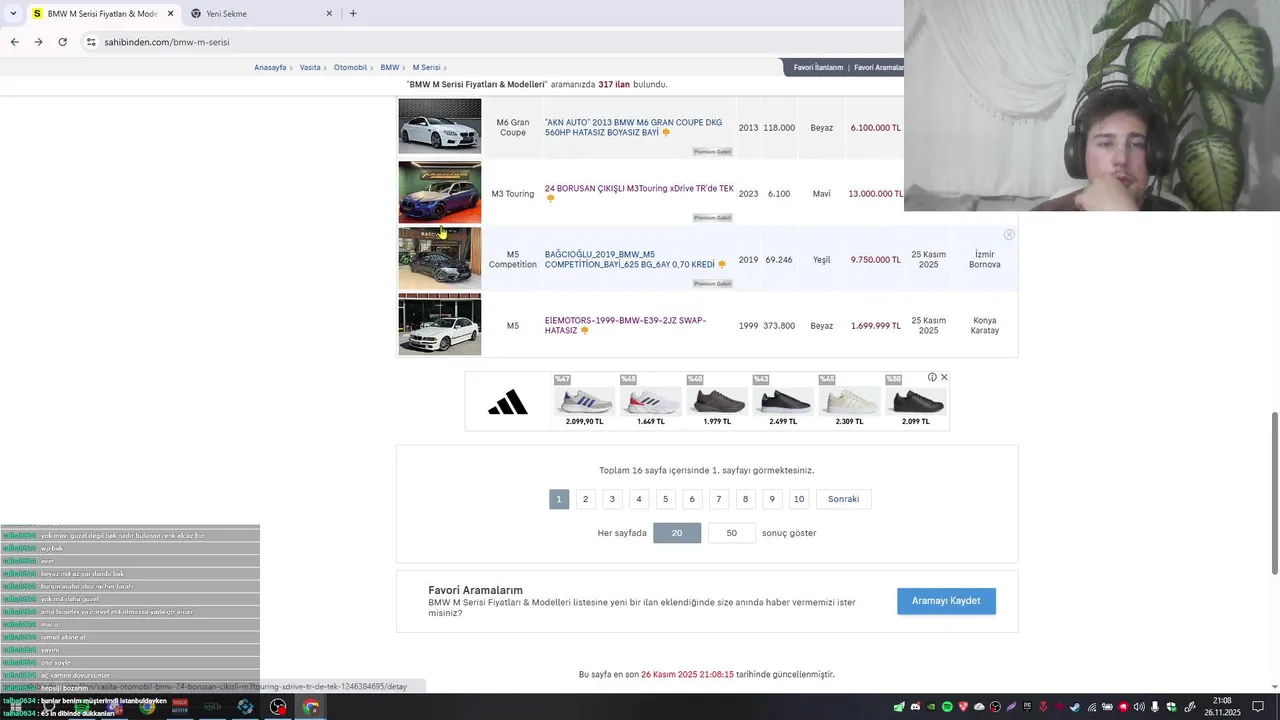
Task: Show 20 results per page
Action: coord(677,533)
